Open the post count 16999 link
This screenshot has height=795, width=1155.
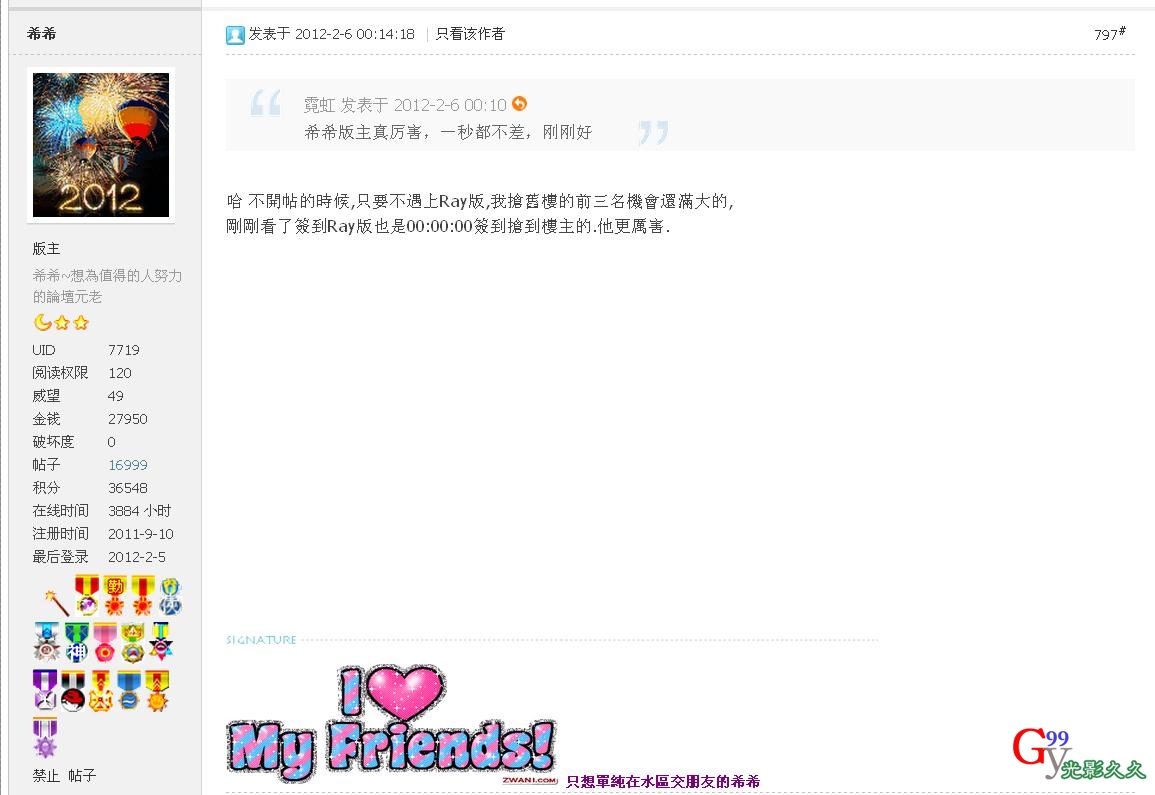(x=127, y=465)
